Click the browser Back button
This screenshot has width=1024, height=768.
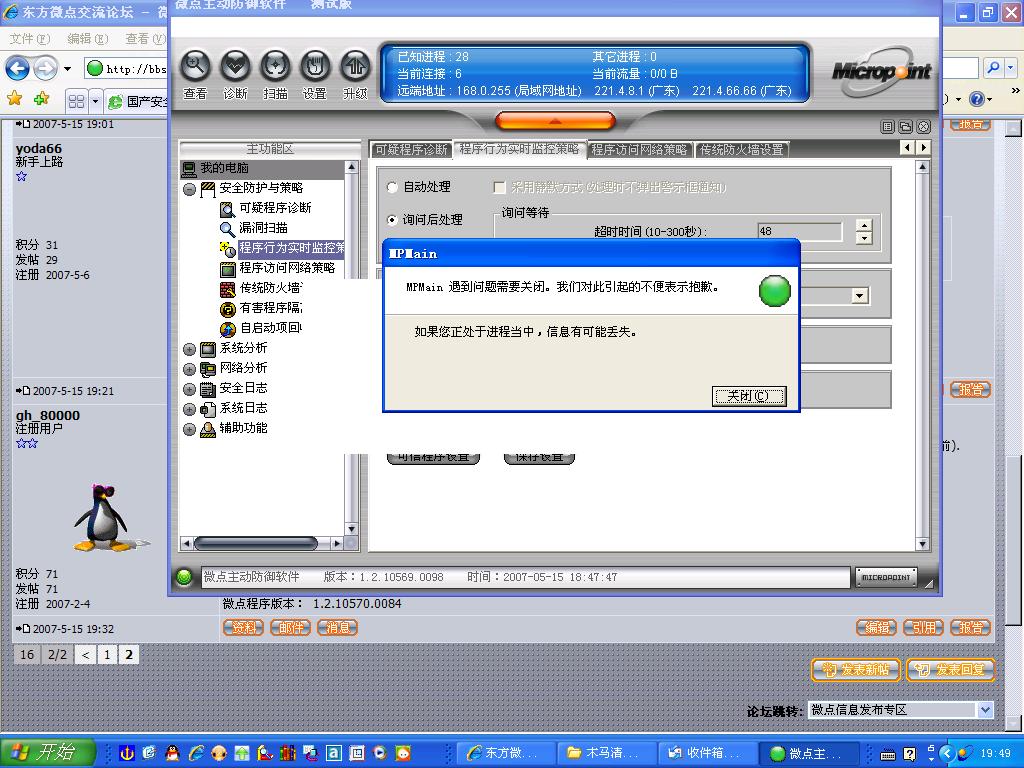[x=18, y=68]
